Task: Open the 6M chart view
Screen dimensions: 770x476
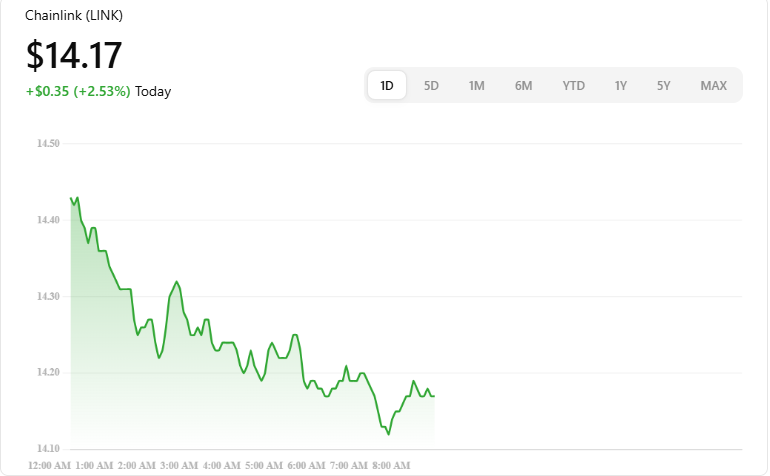Action: (x=523, y=85)
